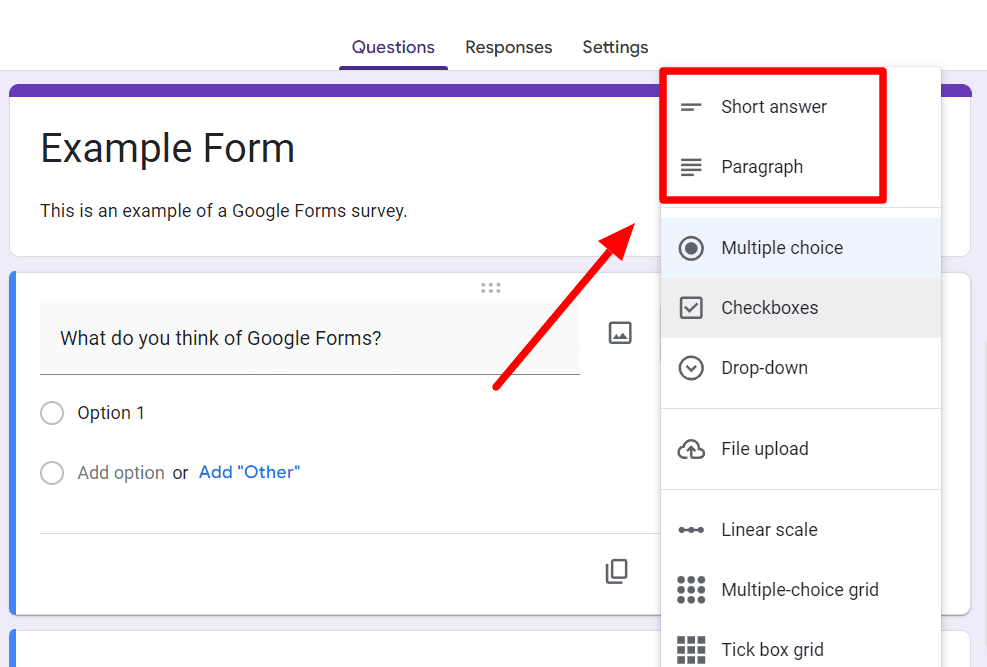Image resolution: width=987 pixels, height=667 pixels.
Task: Click the Multiple-choice grid dots icon
Action: click(691, 590)
